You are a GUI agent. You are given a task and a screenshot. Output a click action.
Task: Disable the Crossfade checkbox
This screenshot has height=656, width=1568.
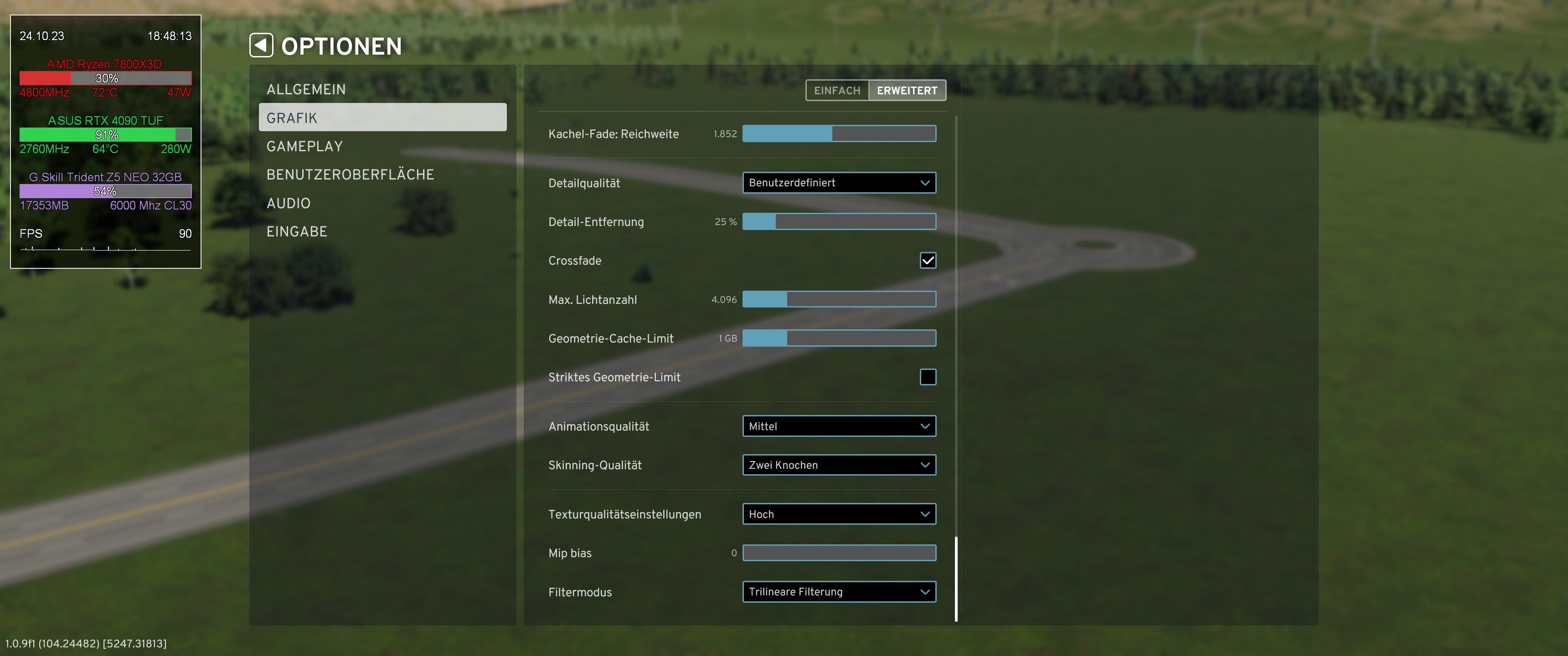tap(928, 261)
